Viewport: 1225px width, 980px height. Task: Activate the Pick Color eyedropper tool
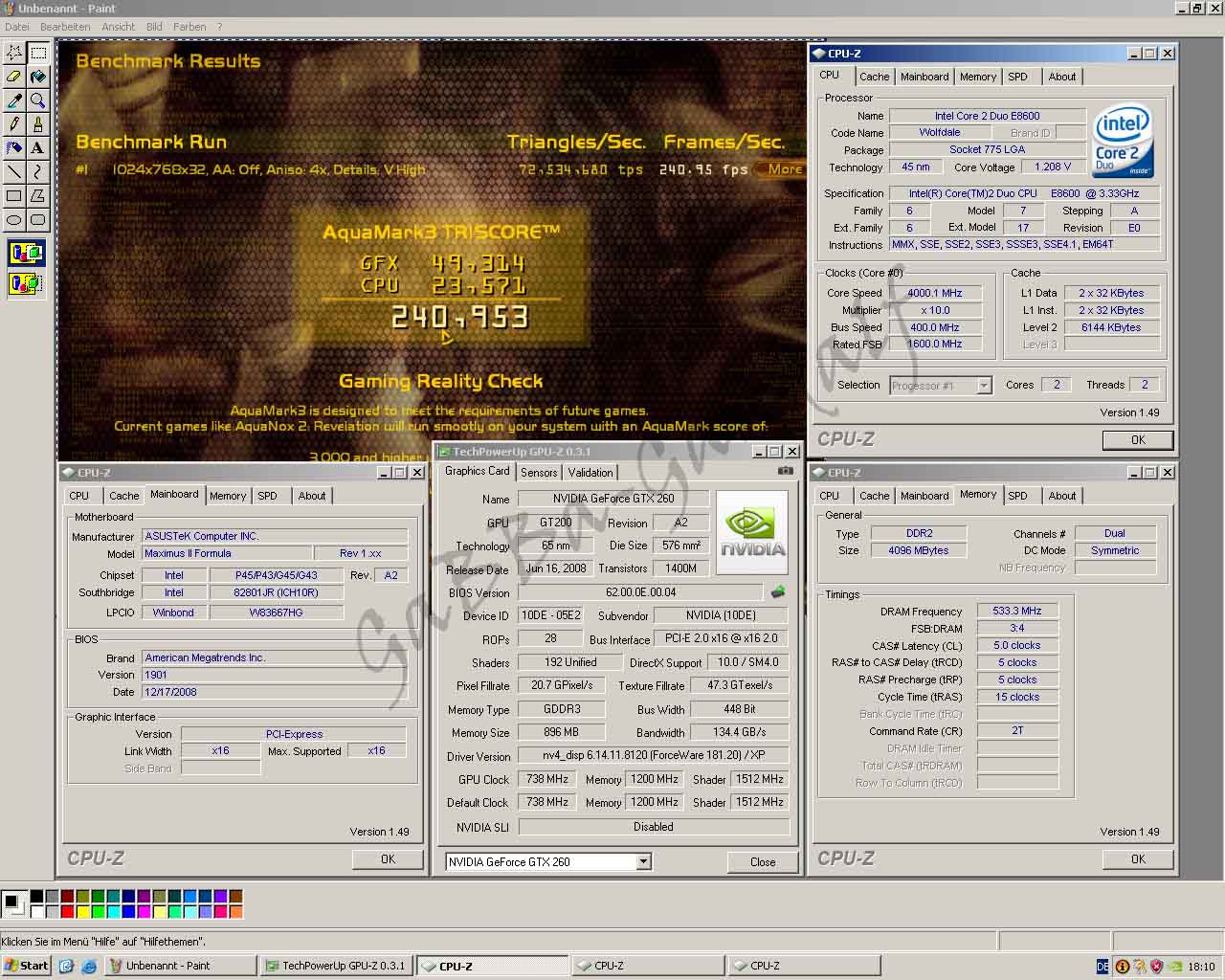point(14,100)
